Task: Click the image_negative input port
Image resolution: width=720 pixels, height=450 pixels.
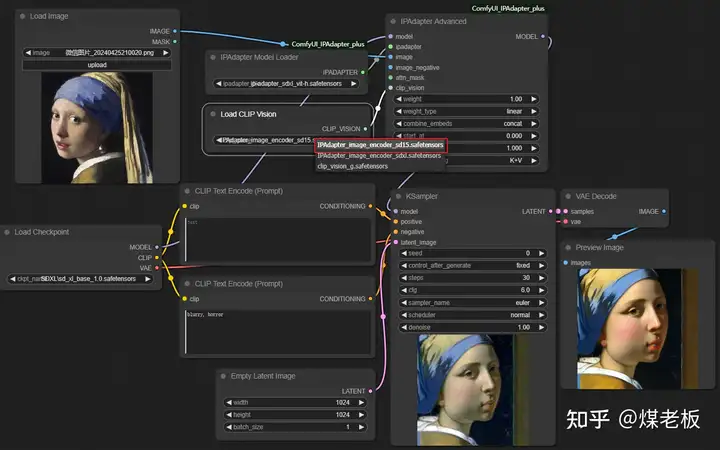Action: point(391,68)
